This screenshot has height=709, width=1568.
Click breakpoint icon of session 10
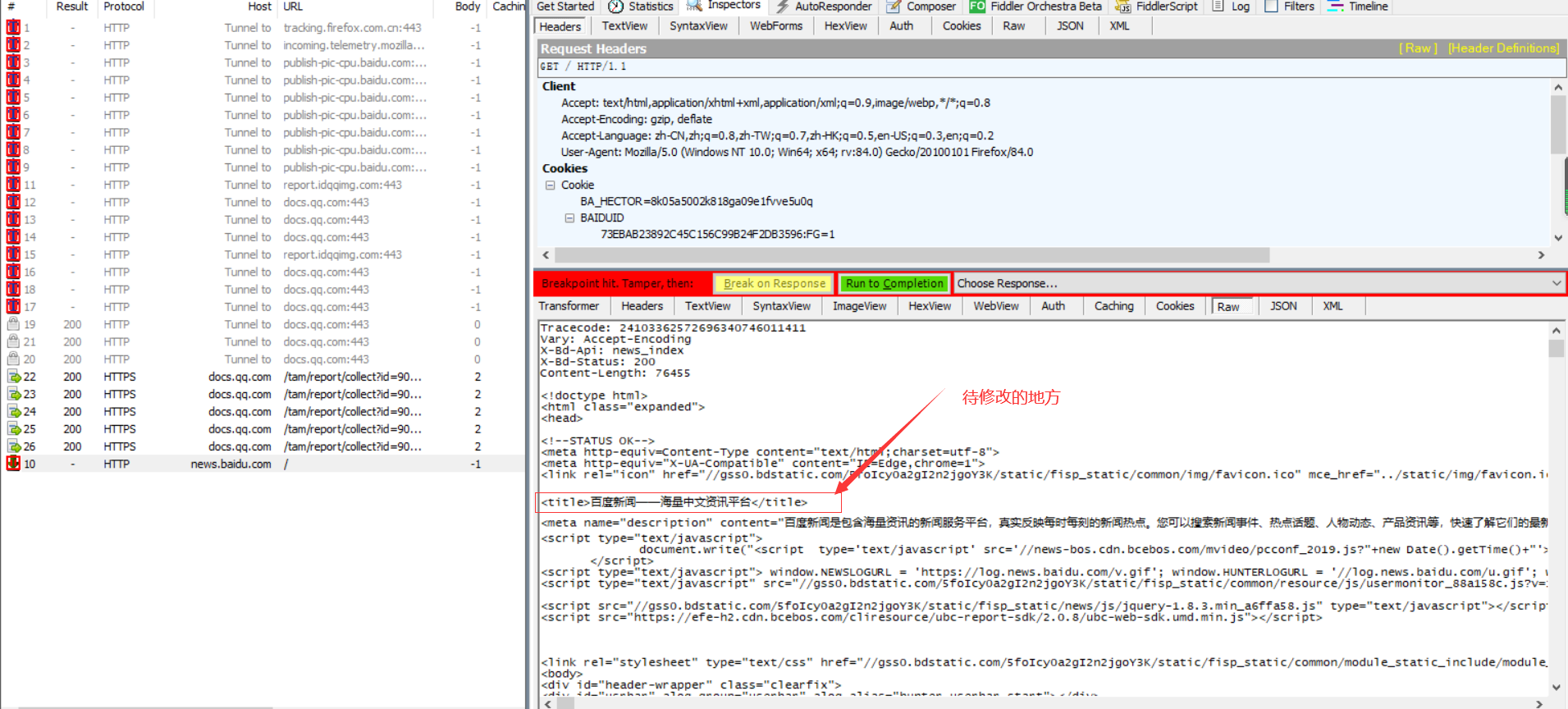13,464
